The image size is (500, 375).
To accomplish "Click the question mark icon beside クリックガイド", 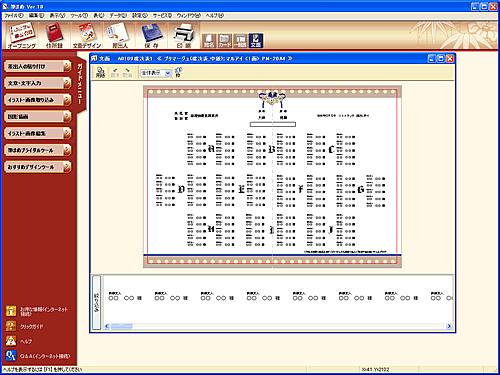I will coord(11,326).
